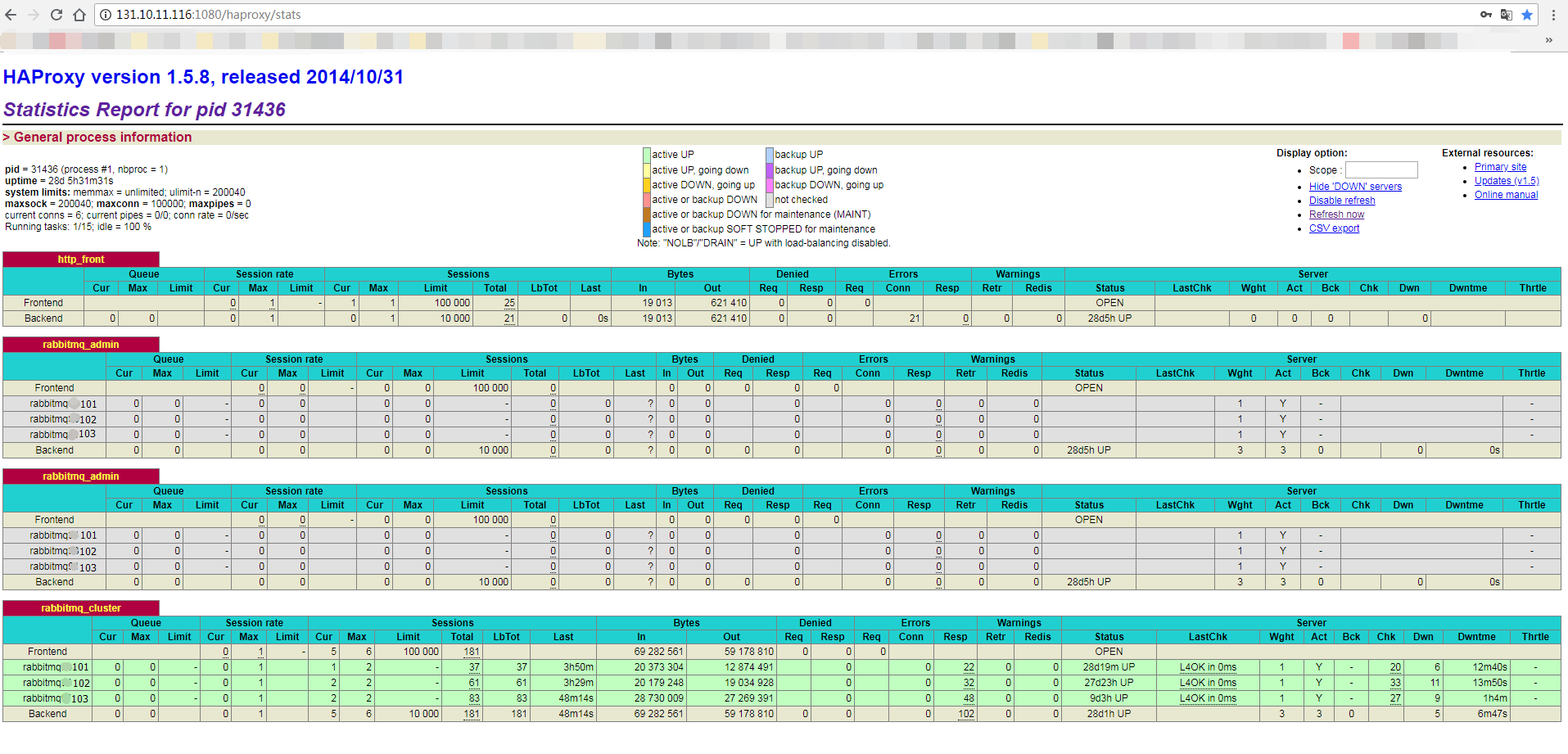The width and height of the screenshot is (1568, 754).
Task: Click the rabbitmq_cluster proxy title
Action: click(x=81, y=608)
